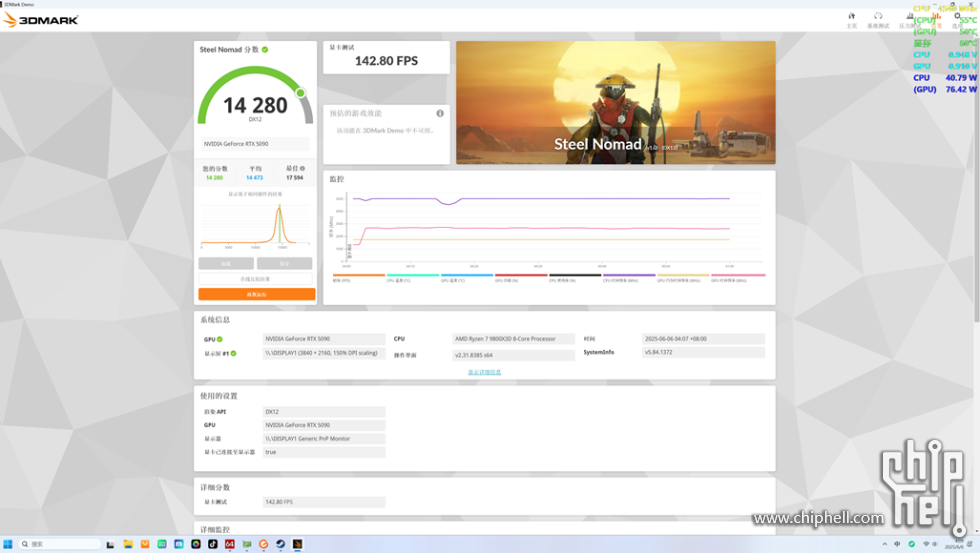Click the orange run again button
Viewport: 980px width, 553px height.
(x=256, y=294)
